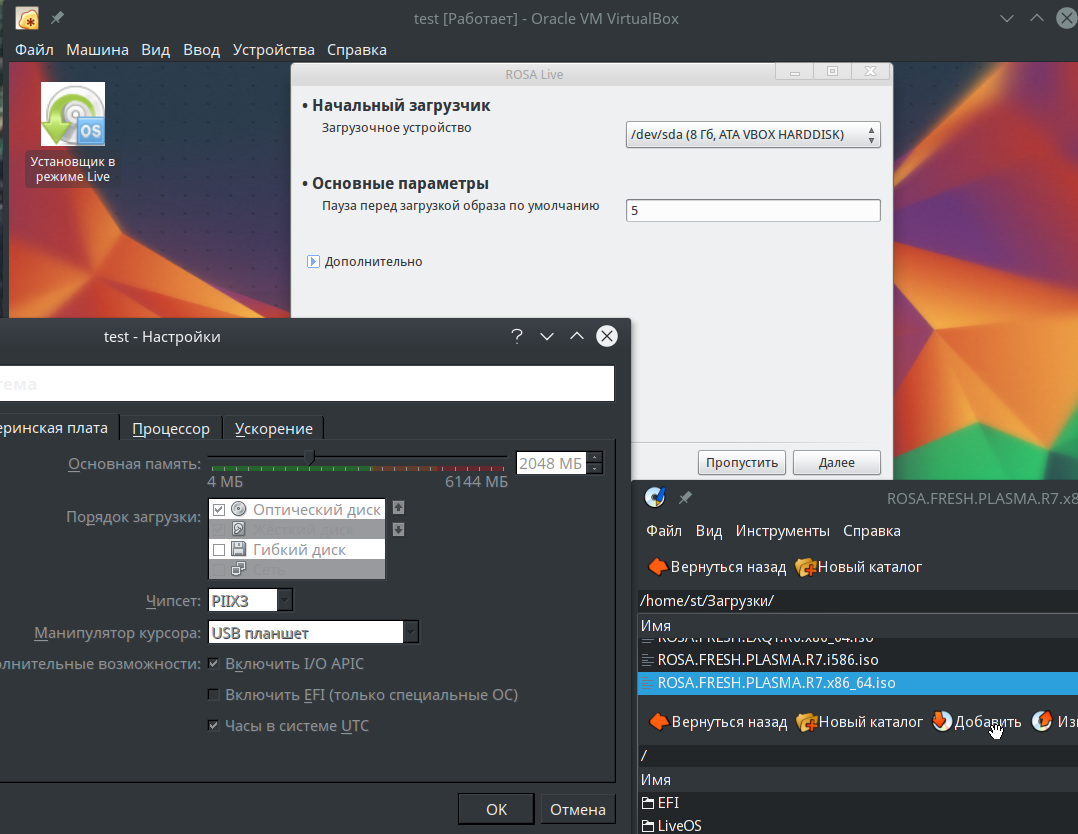
Task: Expand the Additional (Дополнительно) section
Action: (x=313, y=261)
